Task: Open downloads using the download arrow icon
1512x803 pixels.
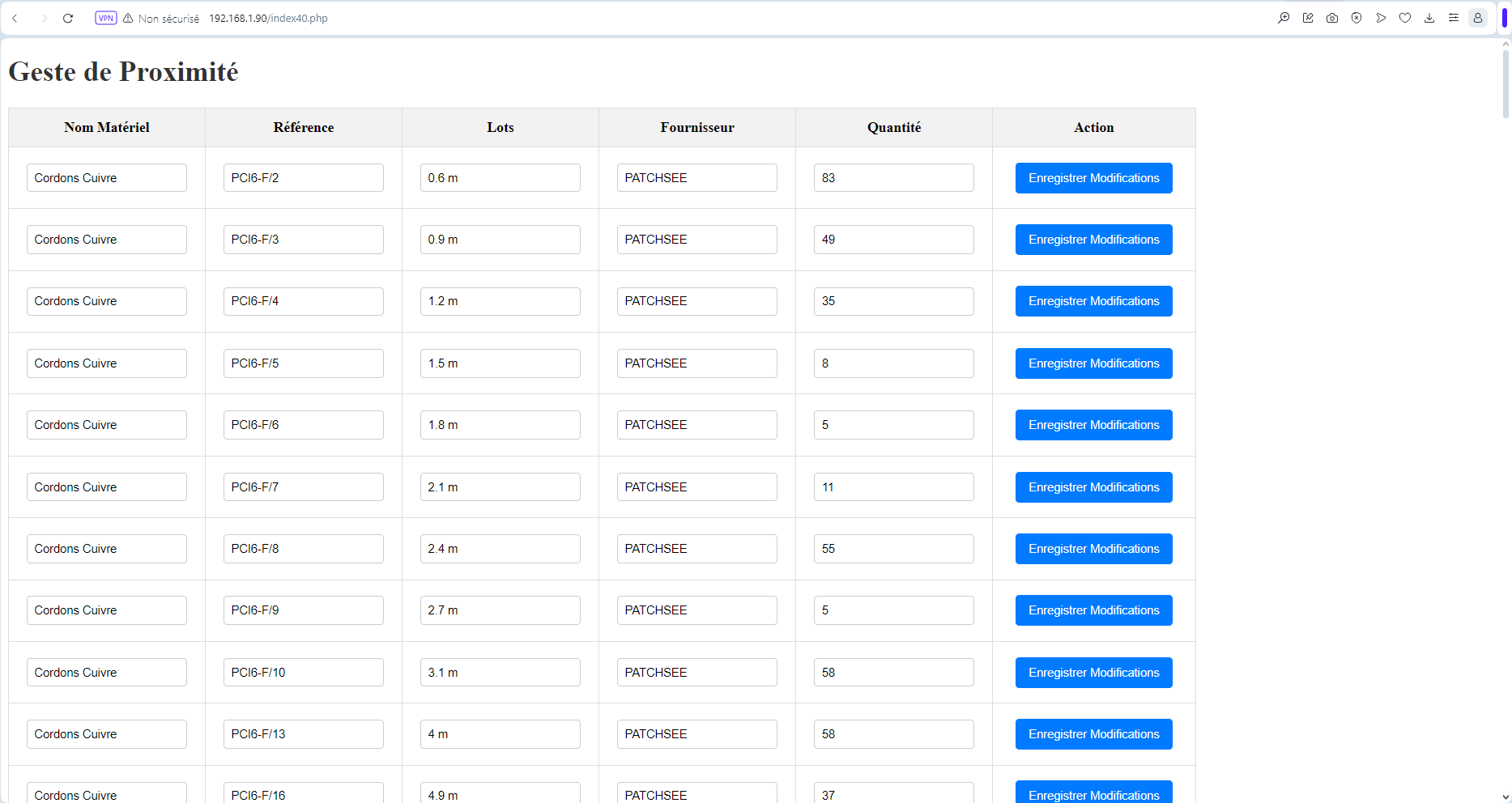Action: click(1429, 18)
